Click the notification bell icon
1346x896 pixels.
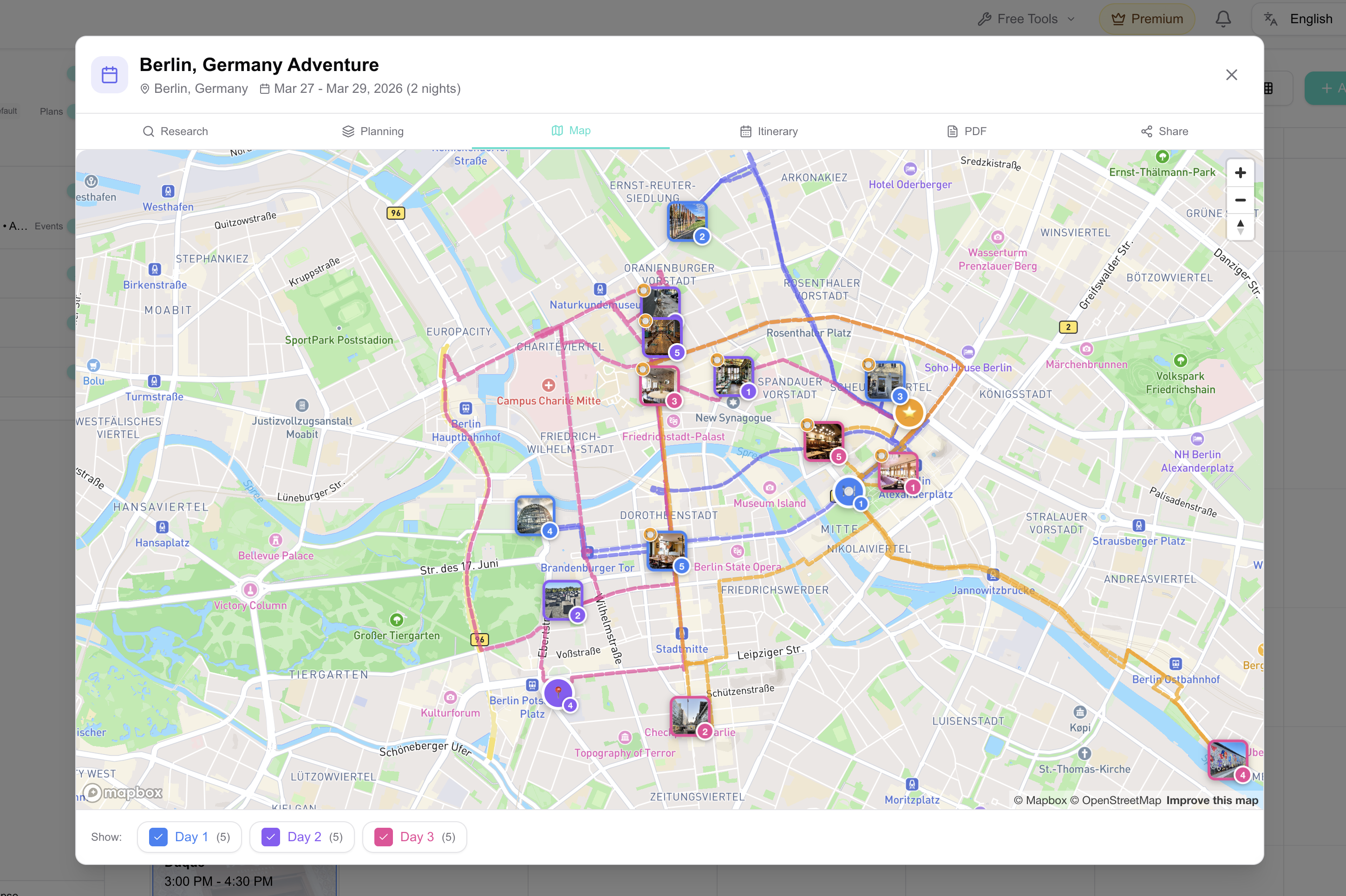pyautogui.click(x=1222, y=18)
